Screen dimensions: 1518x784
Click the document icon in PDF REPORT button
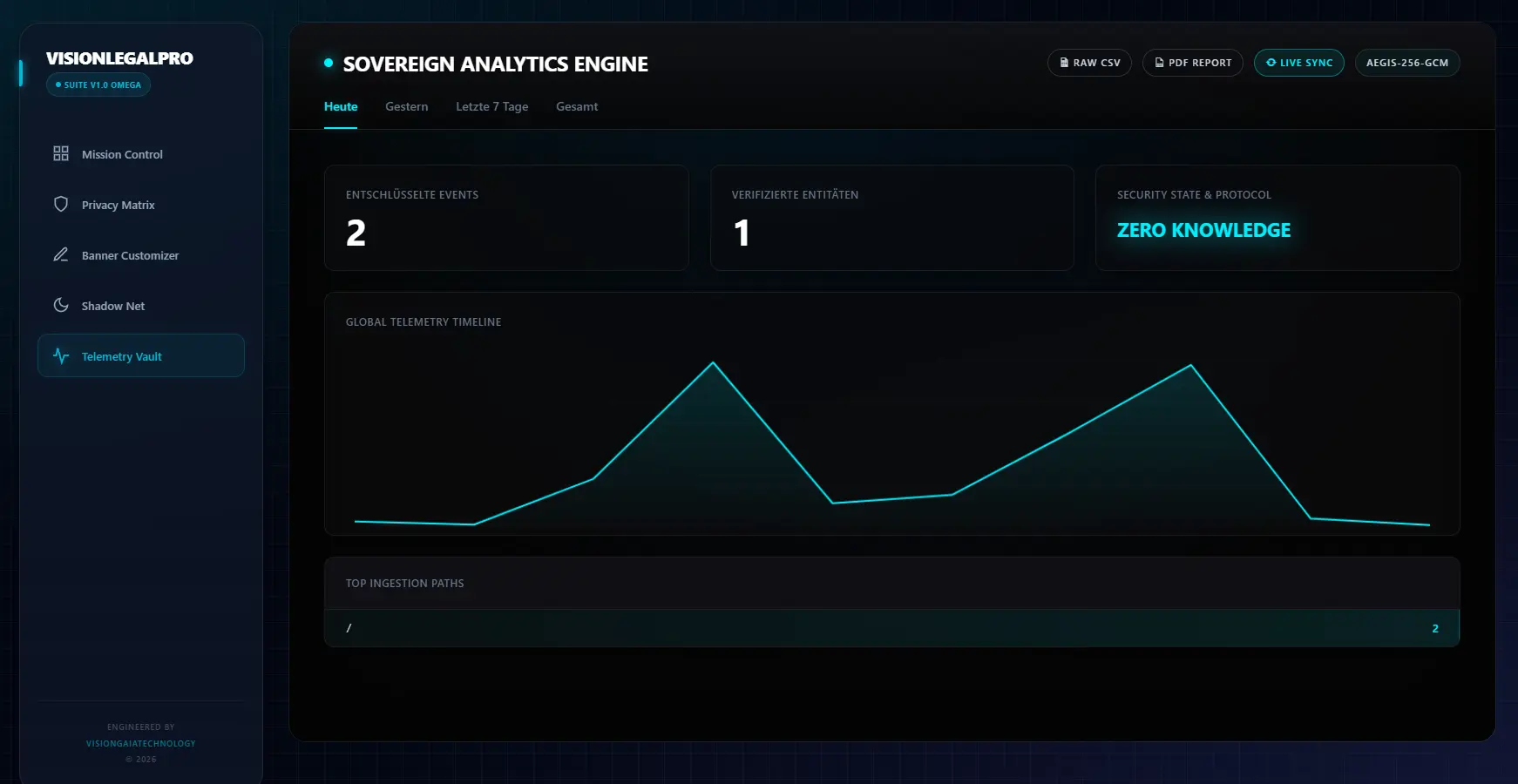click(1159, 63)
